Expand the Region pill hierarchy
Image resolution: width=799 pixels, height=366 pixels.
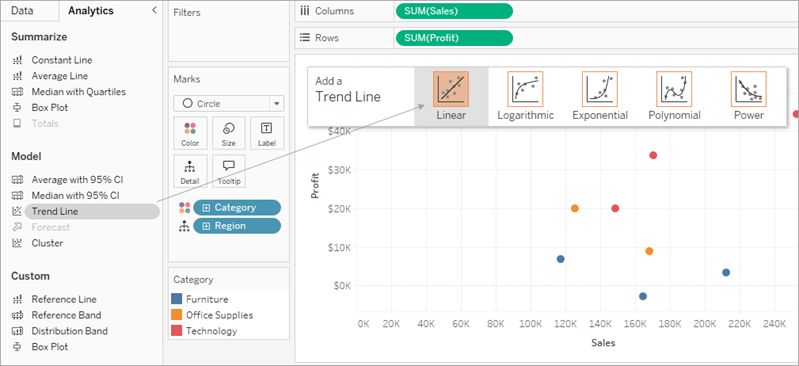click(206, 226)
